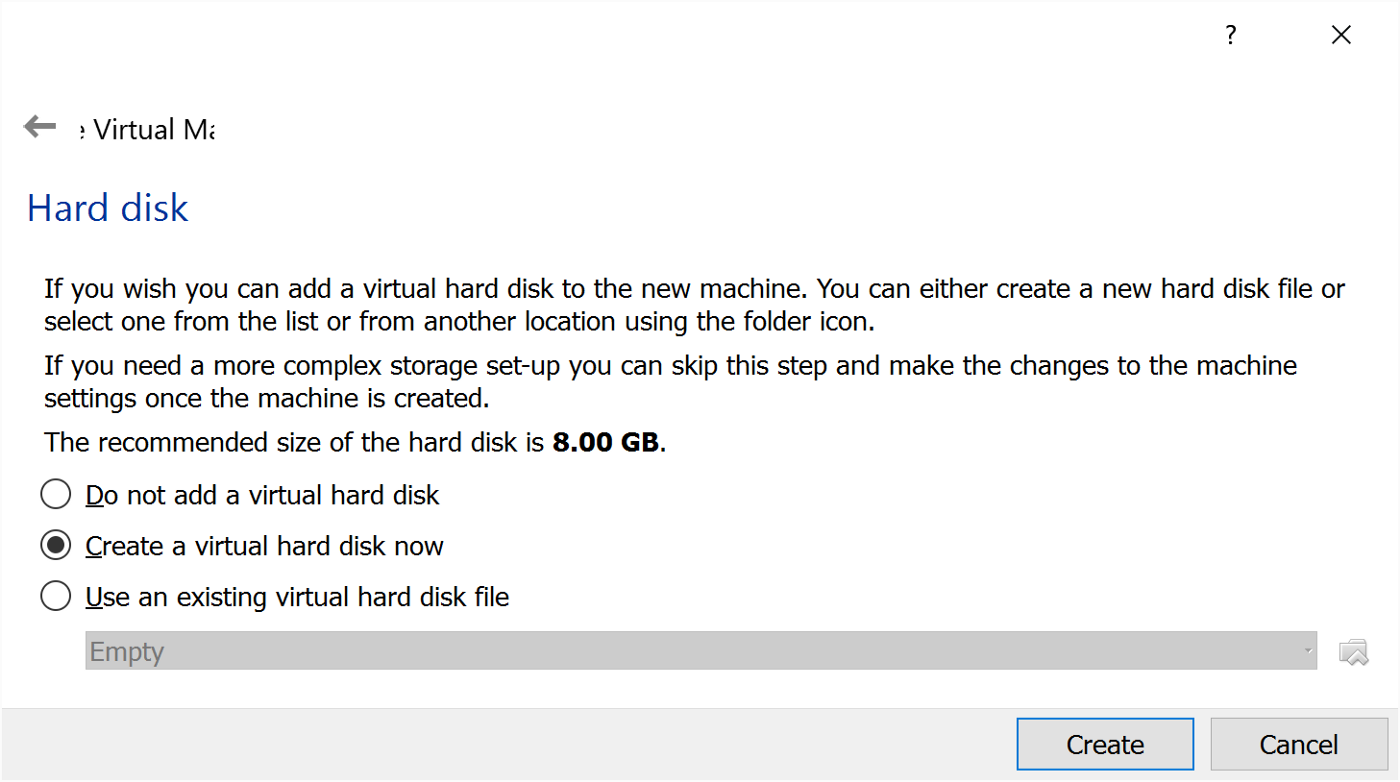Image resolution: width=1400 pixels, height=782 pixels.
Task: Browse for disk file via folder icon
Action: point(1353,652)
